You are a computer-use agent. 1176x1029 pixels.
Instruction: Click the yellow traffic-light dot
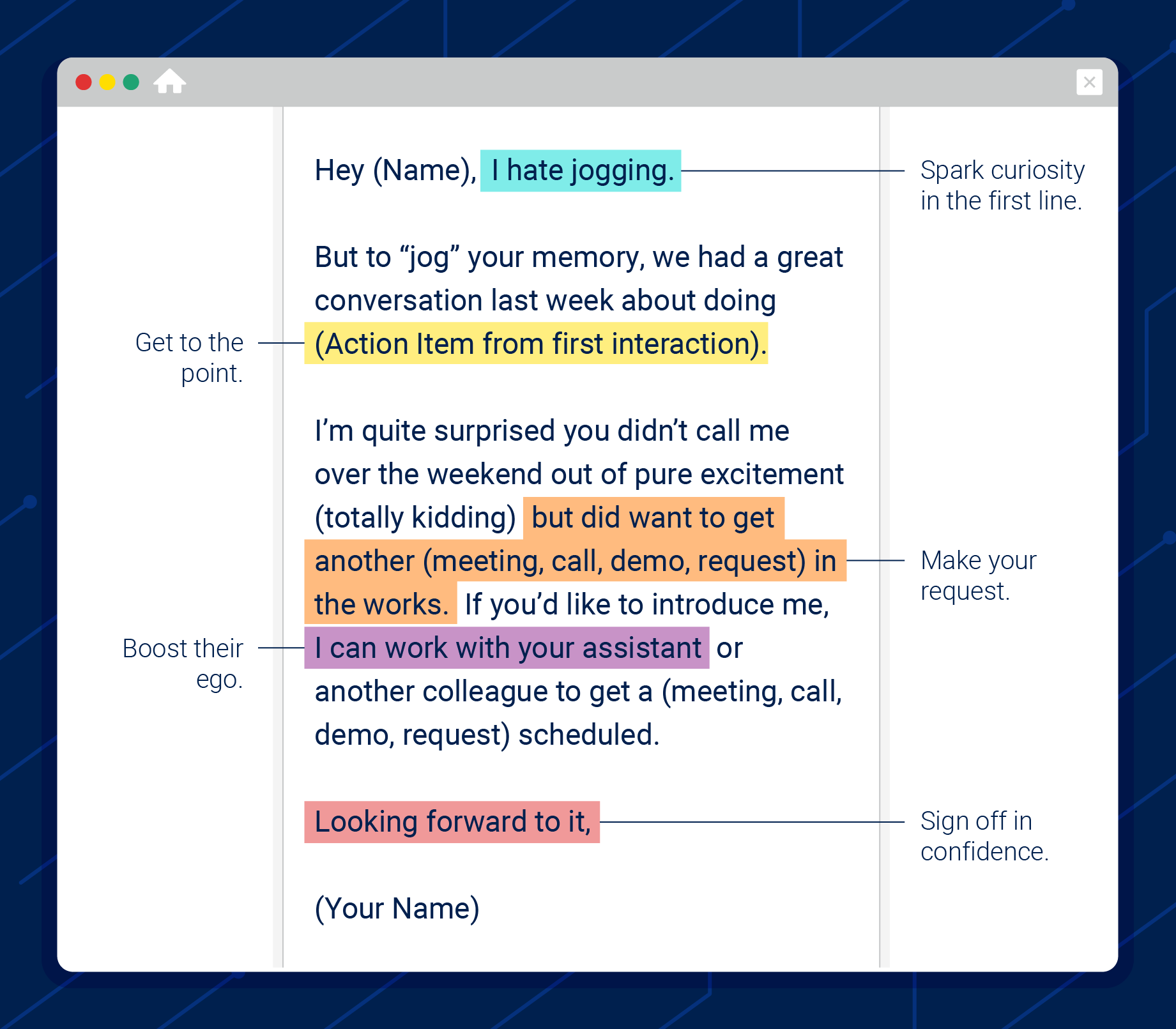click(x=108, y=82)
